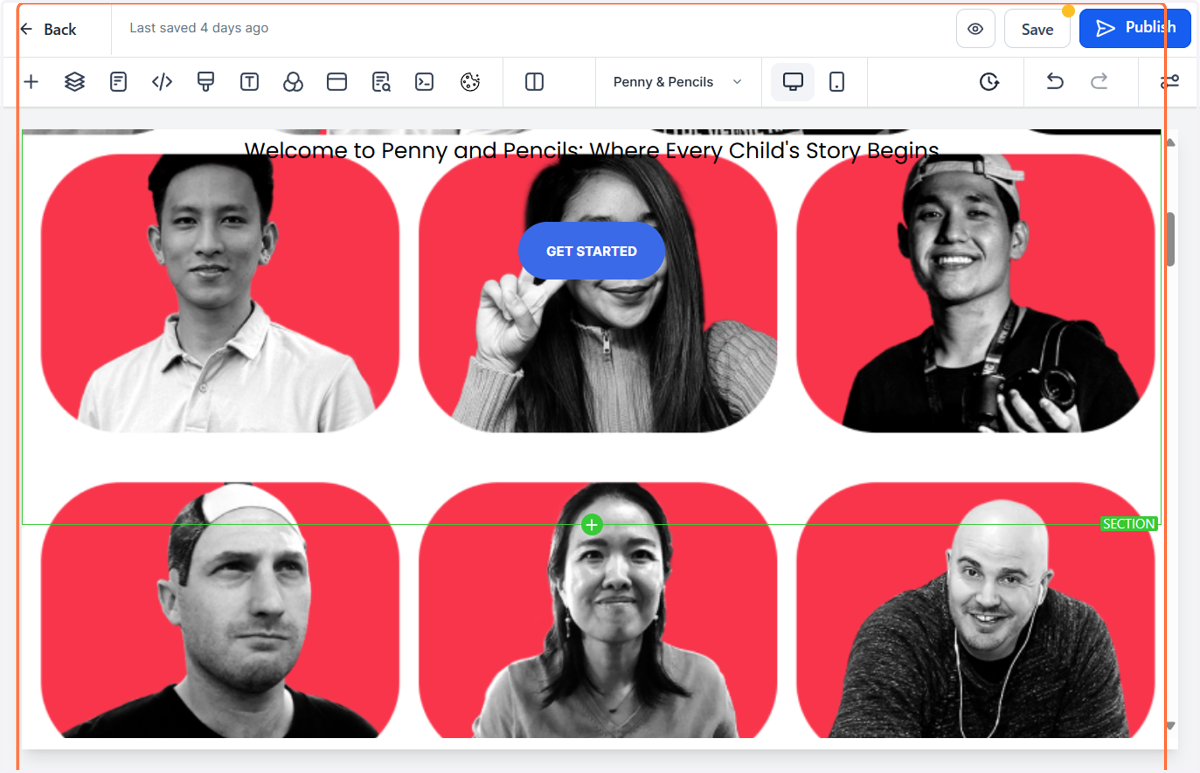1200x773 pixels.
Task: Toggle the split panel layout icon
Action: 534,82
